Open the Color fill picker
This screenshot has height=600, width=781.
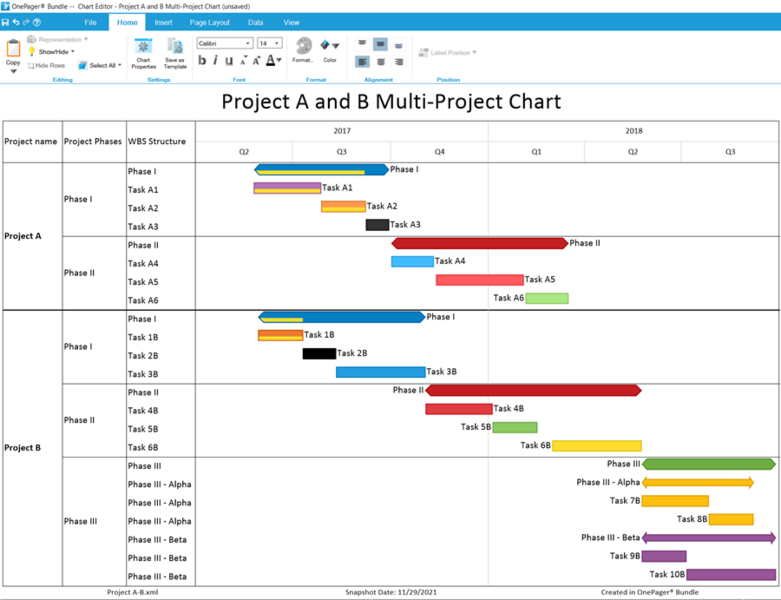tap(329, 50)
